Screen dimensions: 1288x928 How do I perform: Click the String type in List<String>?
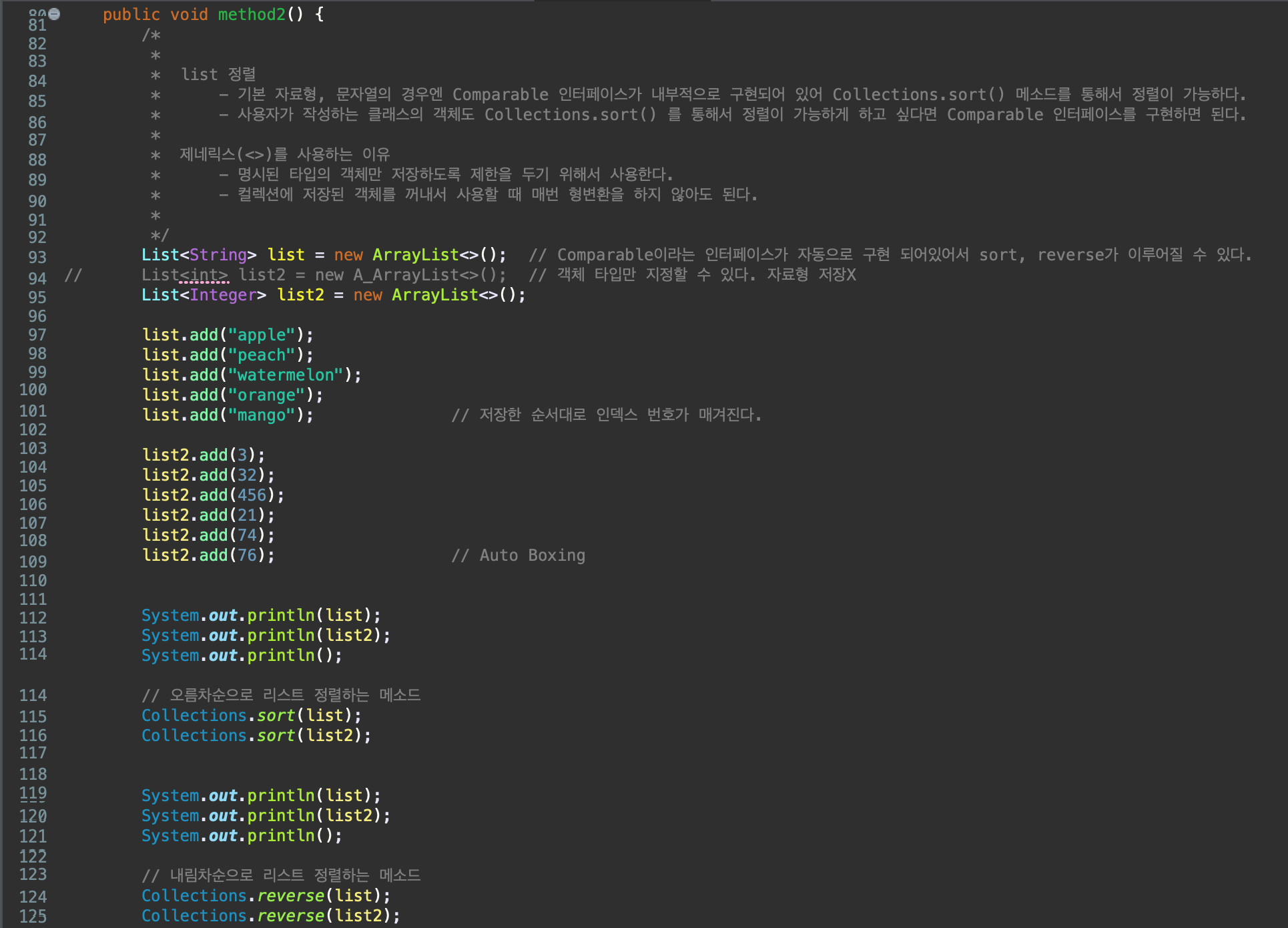(x=218, y=255)
